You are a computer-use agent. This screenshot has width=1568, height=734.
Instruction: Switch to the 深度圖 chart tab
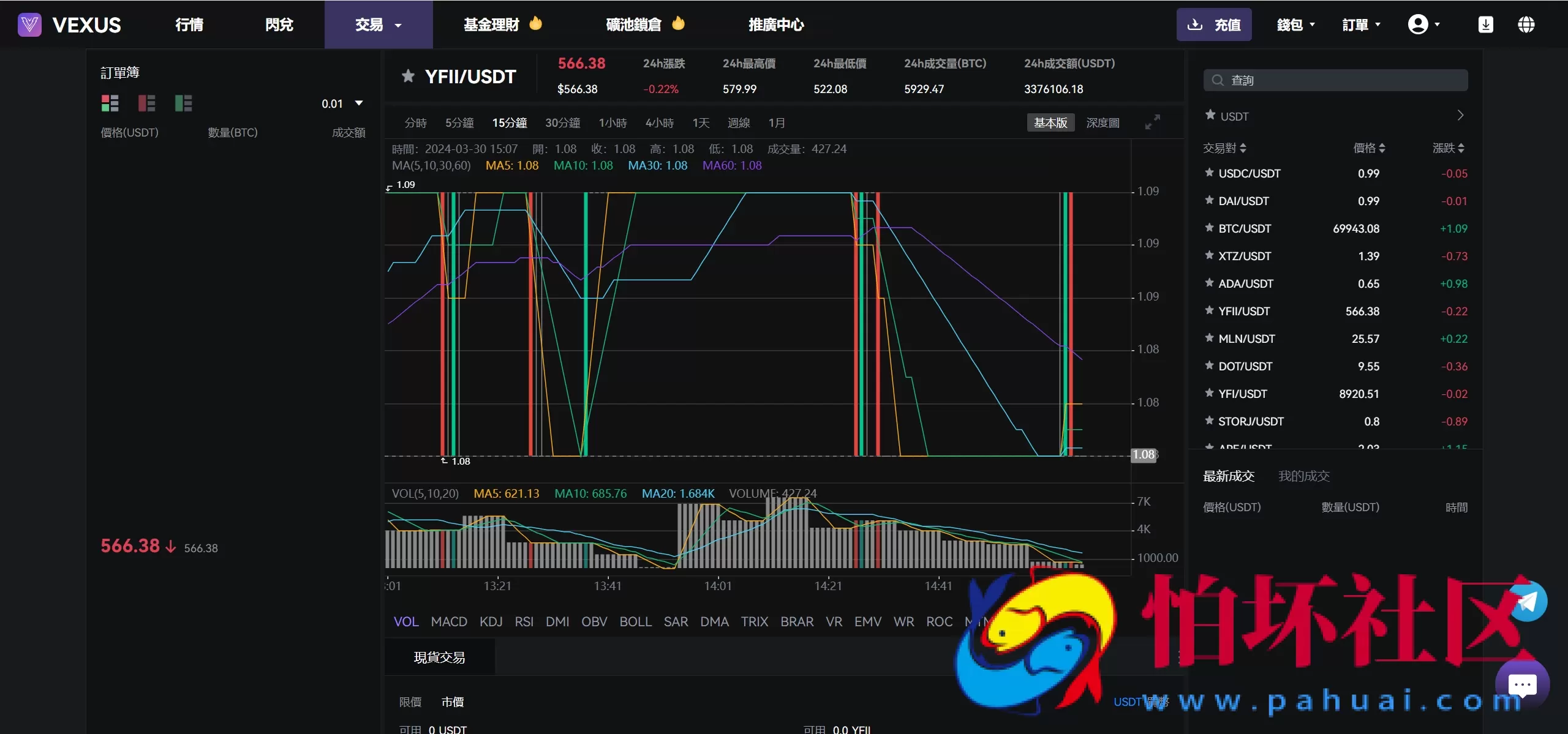click(x=1102, y=122)
